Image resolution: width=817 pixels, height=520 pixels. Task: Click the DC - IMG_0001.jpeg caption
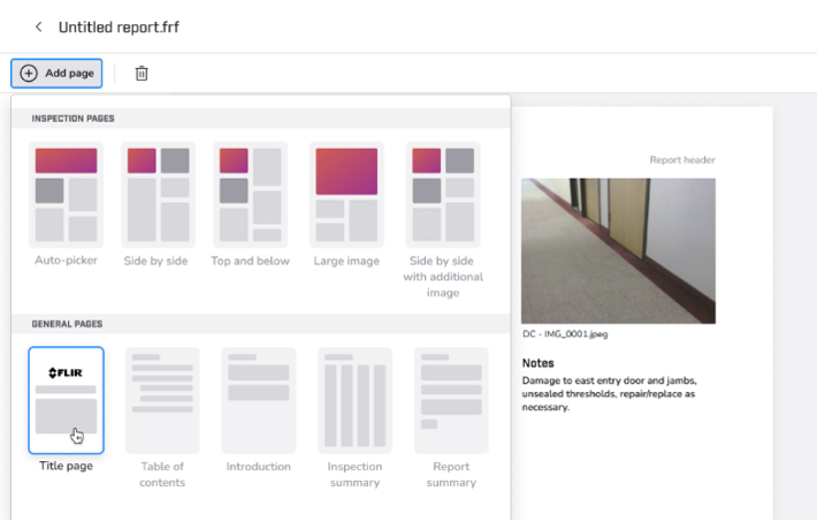pos(564,334)
